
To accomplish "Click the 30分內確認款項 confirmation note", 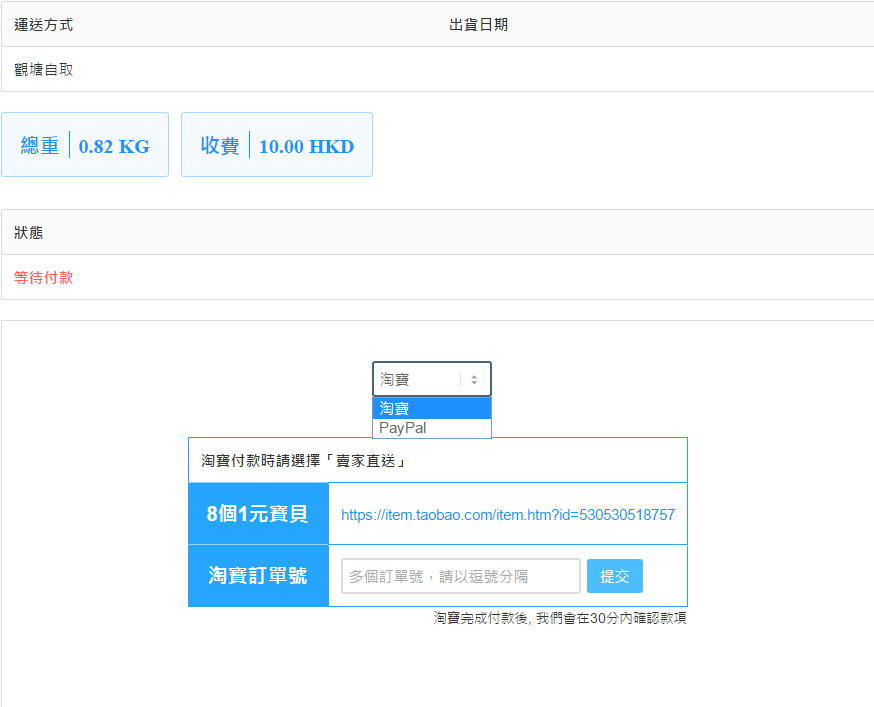I will tap(560, 618).
